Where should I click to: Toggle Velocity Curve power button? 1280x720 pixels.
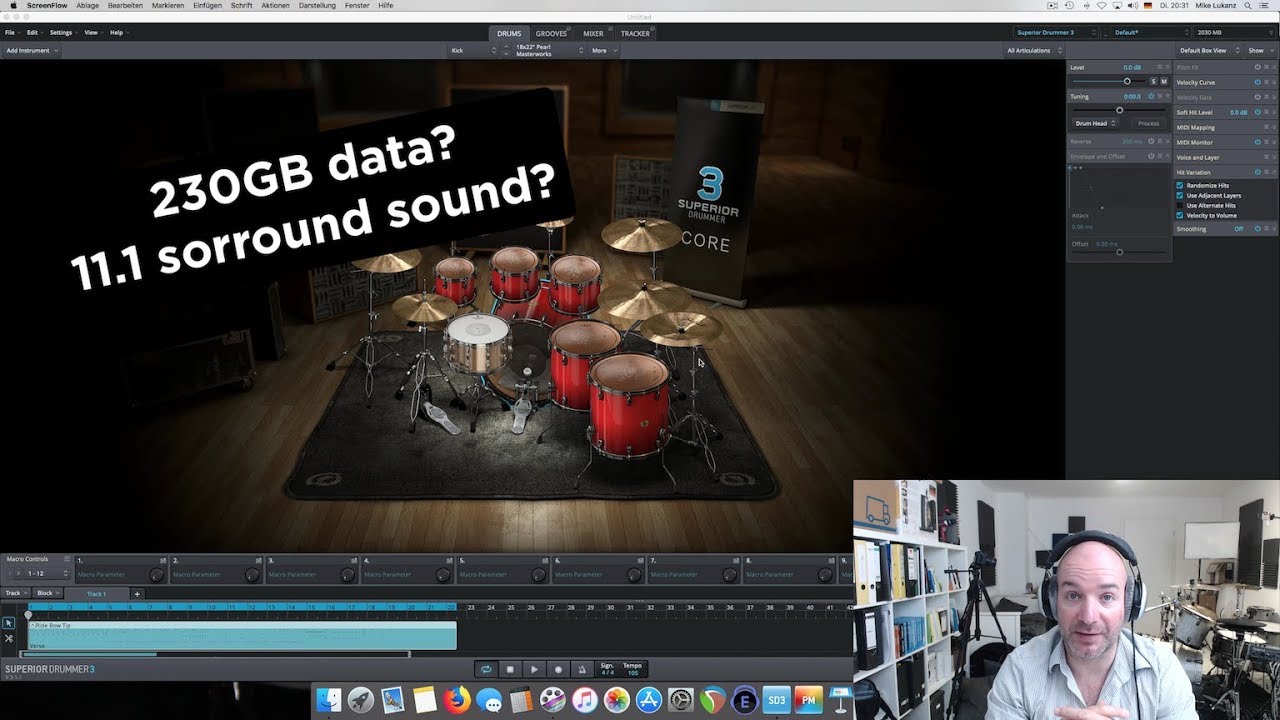click(x=1257, y=82)
